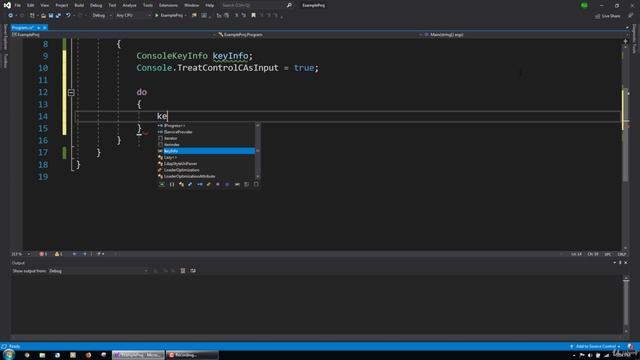Click the Navigate Backward toolbar icon
Viewport: 640px width, 360px height.
point(11,16)
